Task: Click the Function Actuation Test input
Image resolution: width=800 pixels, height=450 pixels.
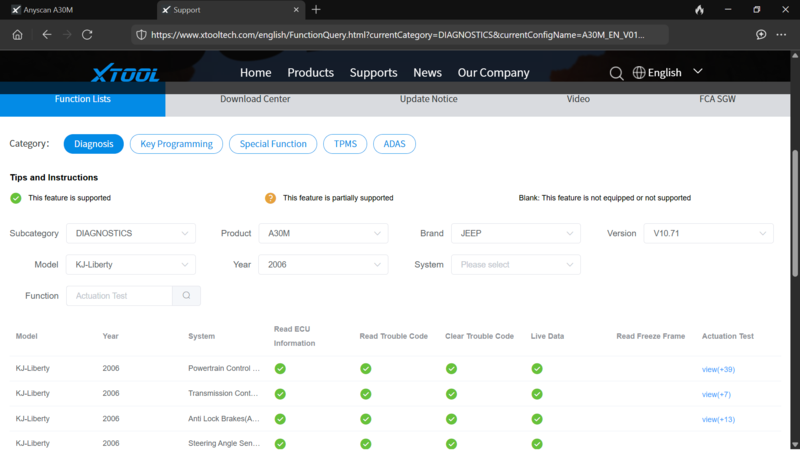Action: tap(119, 295)
